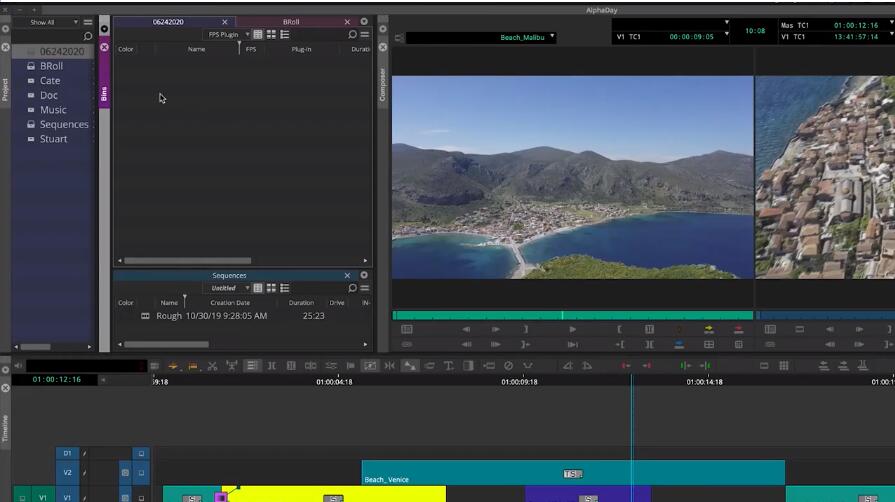Switch the Sequences bin to script view
Viewport: 895px width, 502px height.
[285, 288]
